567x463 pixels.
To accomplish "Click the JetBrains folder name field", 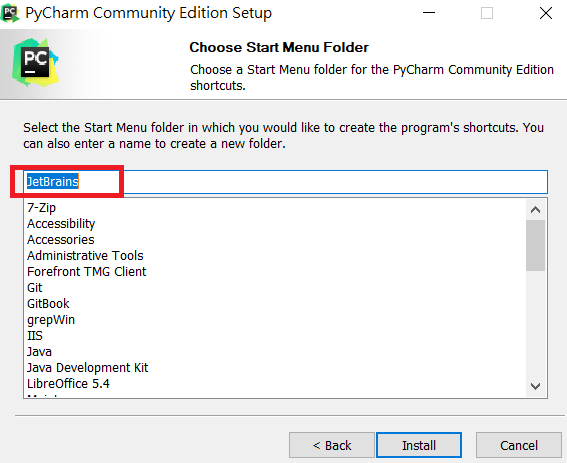I will pos(286,182).
